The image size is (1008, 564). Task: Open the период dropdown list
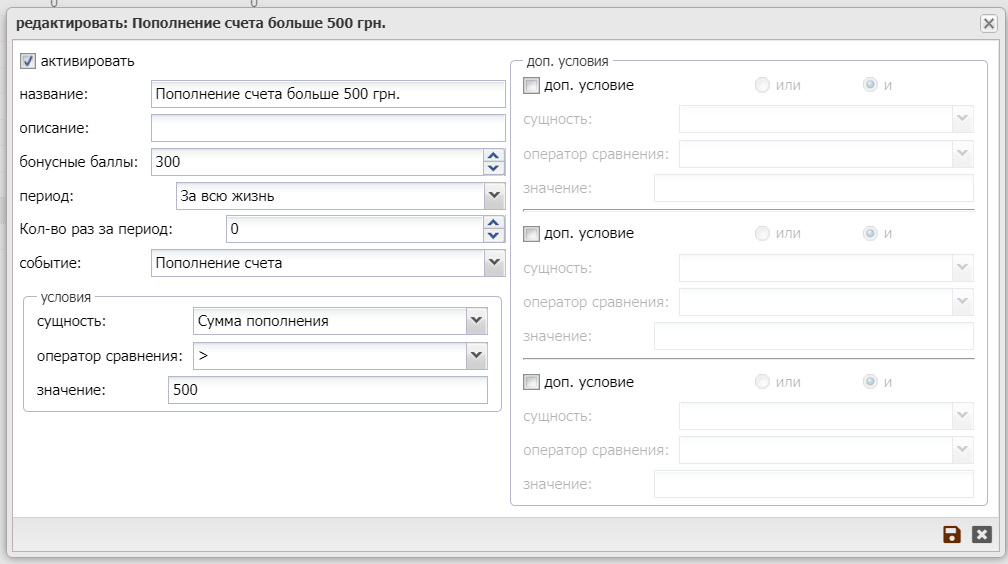pos(493,196)
